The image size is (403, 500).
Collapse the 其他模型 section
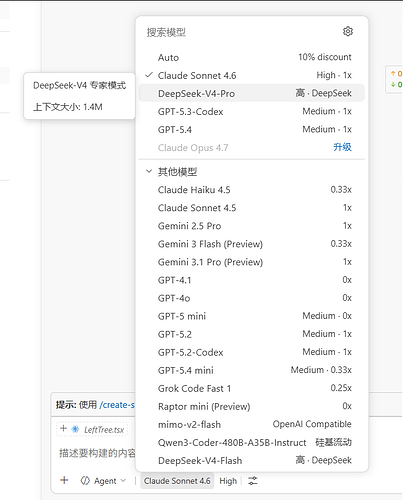[149, 172]
